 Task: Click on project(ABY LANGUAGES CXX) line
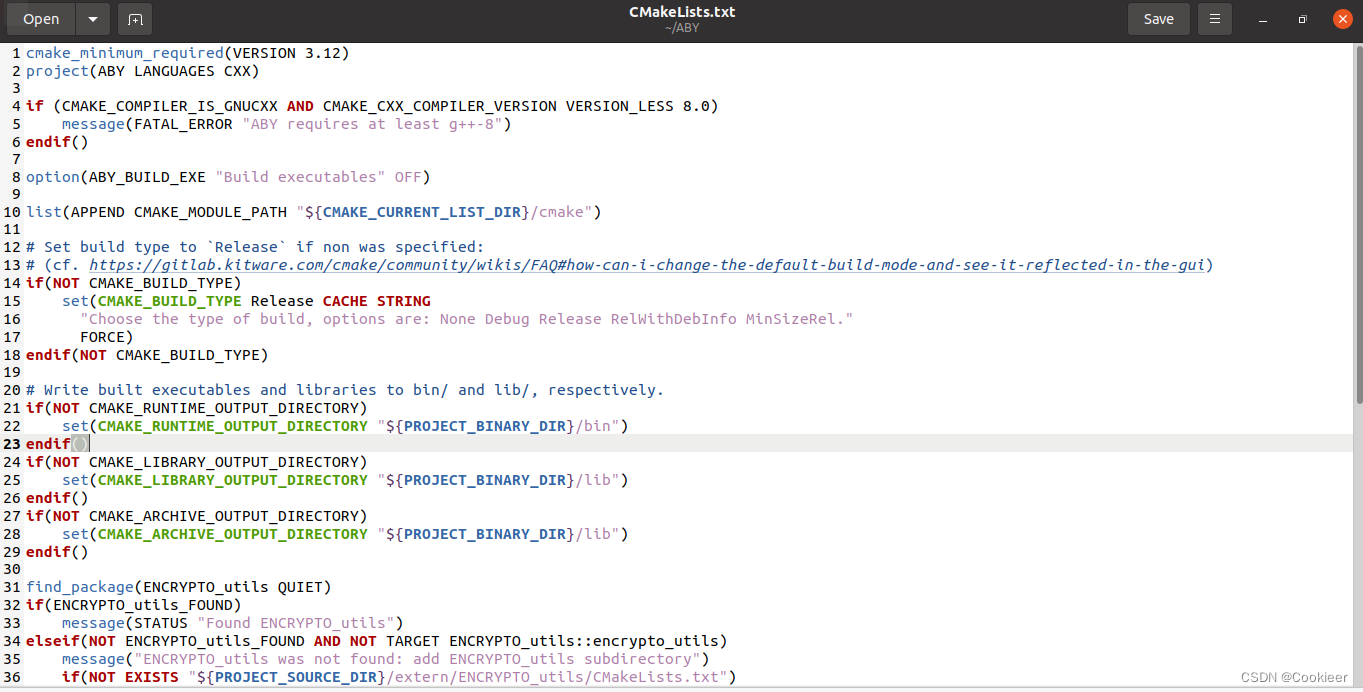pos(143,71)
